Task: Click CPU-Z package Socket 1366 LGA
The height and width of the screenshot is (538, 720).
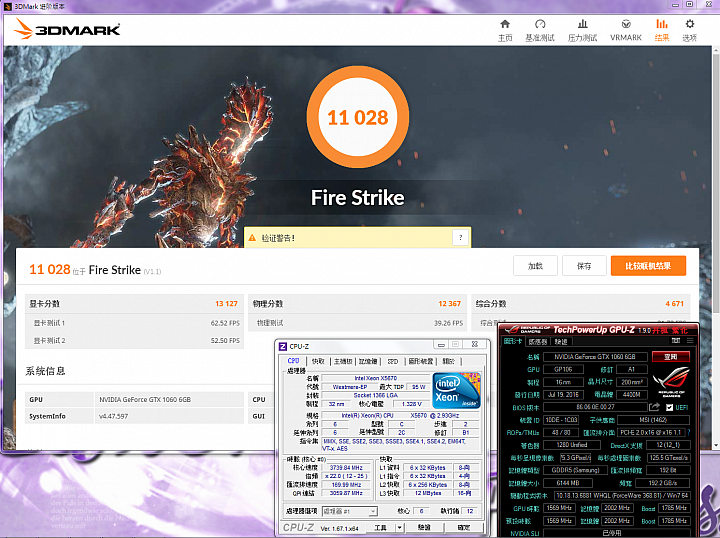Action: point(376,395)
